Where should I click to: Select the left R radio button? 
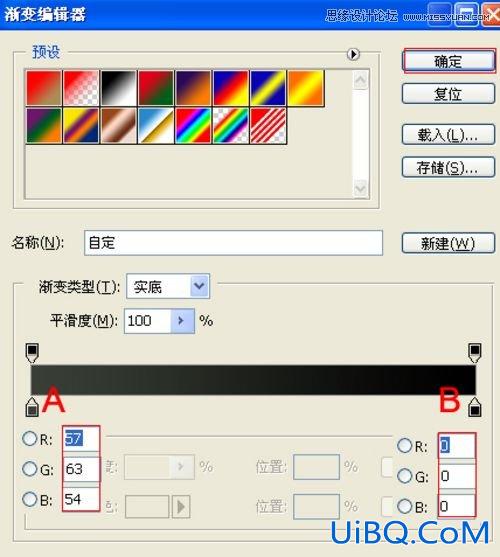[29, 439]
